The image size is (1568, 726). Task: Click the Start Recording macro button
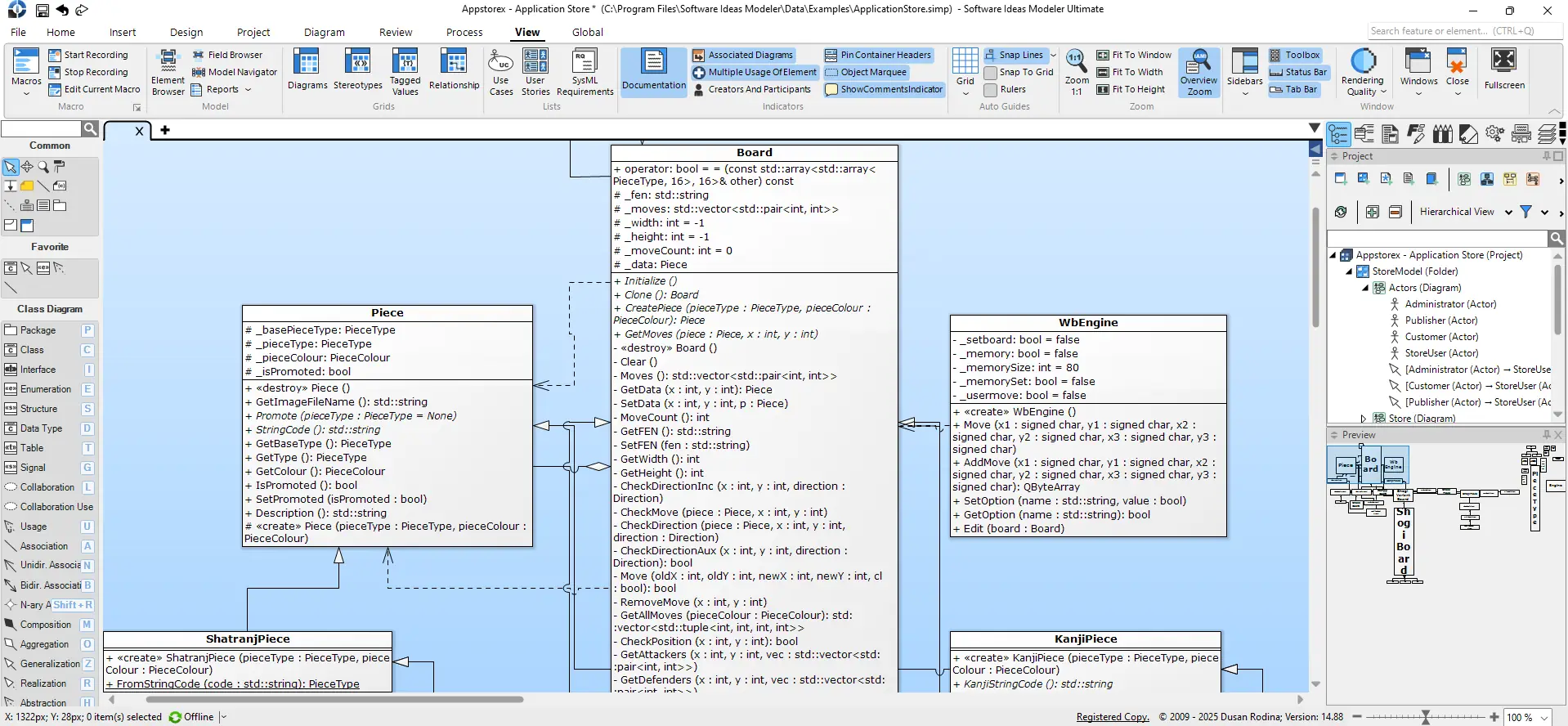click(88, 55)
